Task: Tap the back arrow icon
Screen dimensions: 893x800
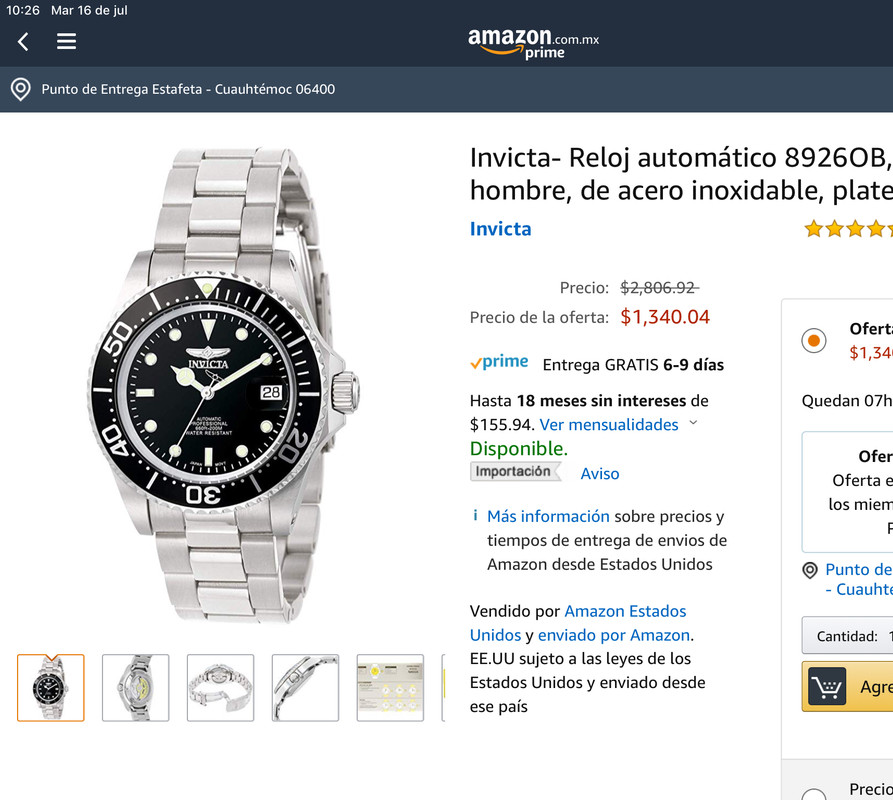Action: point(23,42)
